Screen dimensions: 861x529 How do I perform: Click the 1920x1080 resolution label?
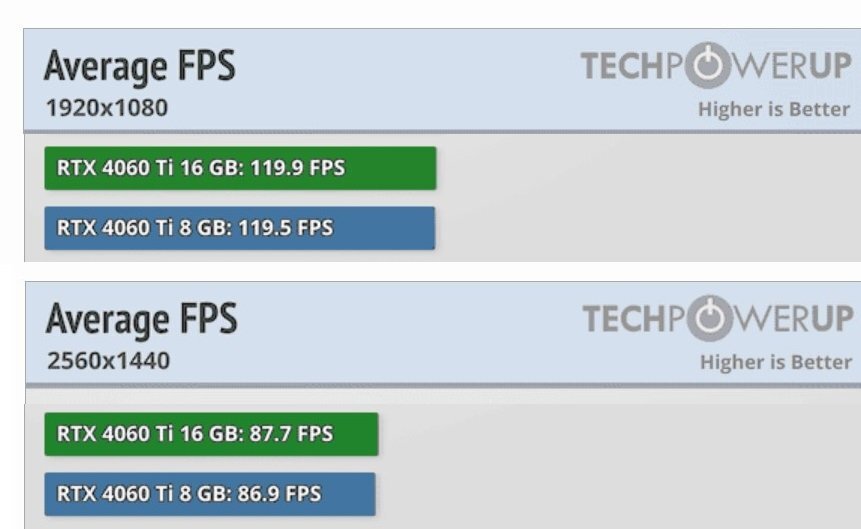pos(107,108)
